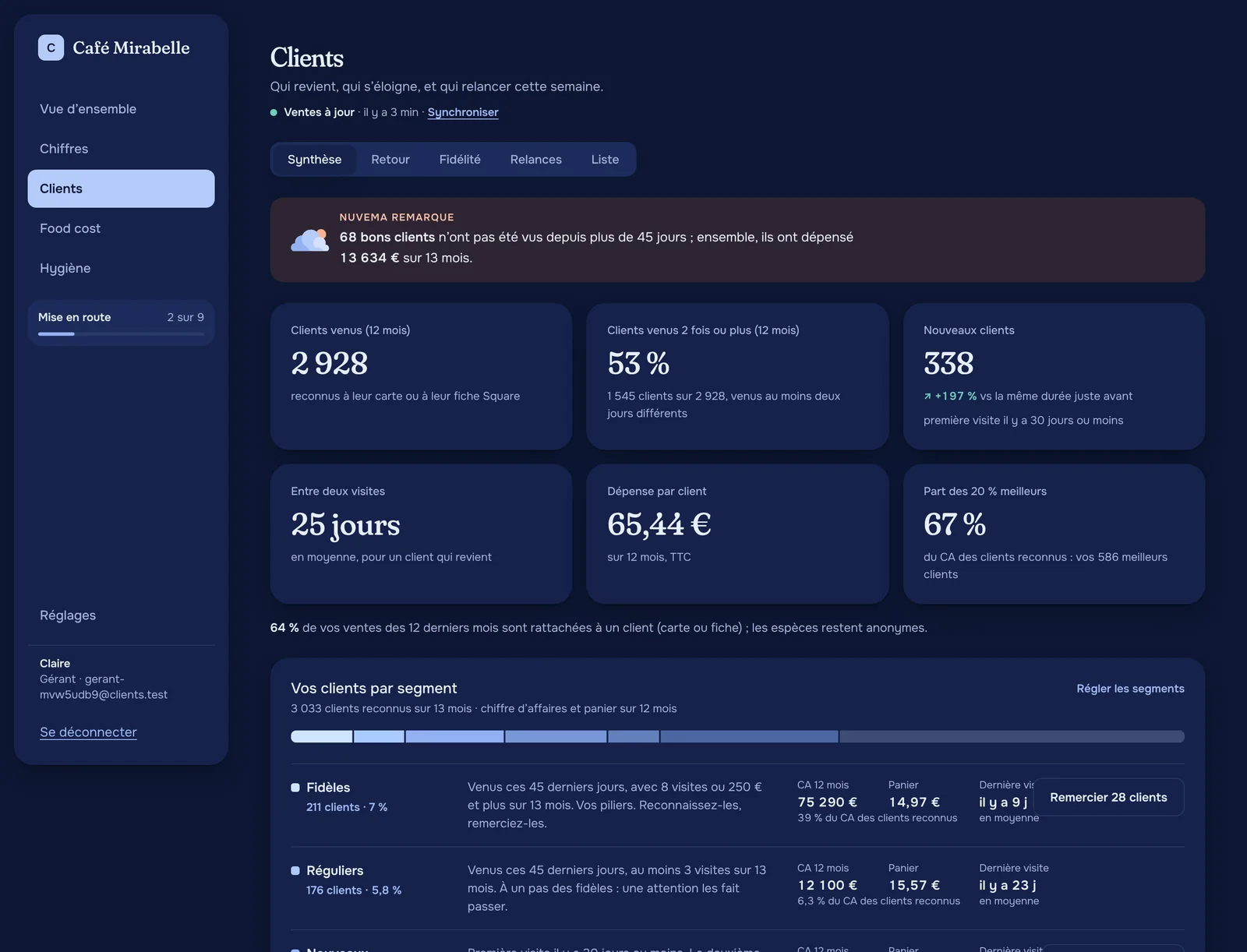1247x952 pixels.
Task: Click the "25 jours" value
Action: pos(345,525)
